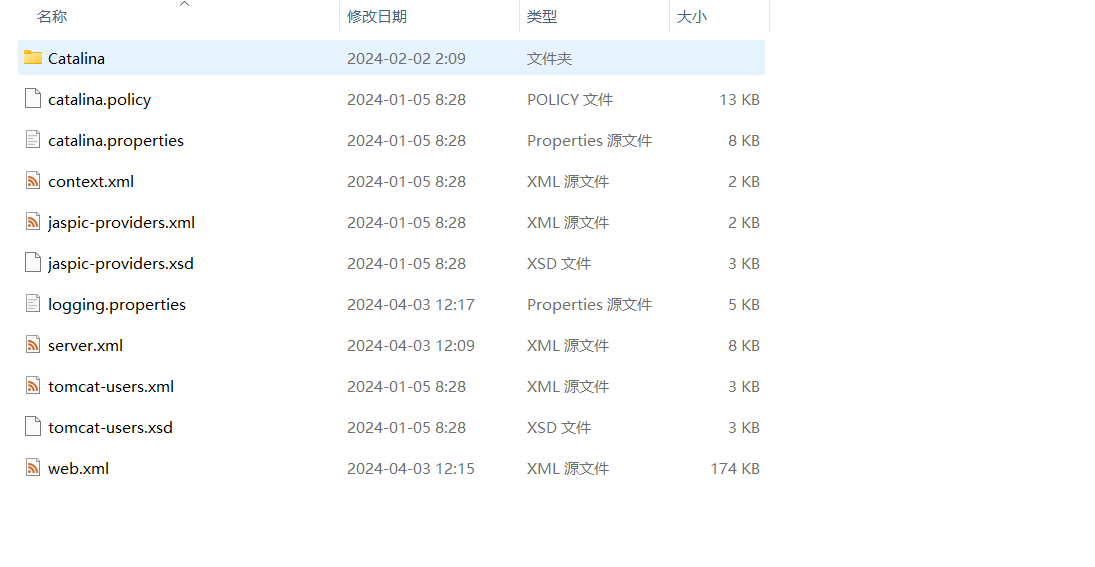Click the web.xml XML icon
The height and width of the screenshot is (567, 1095).
coord(33,468)
